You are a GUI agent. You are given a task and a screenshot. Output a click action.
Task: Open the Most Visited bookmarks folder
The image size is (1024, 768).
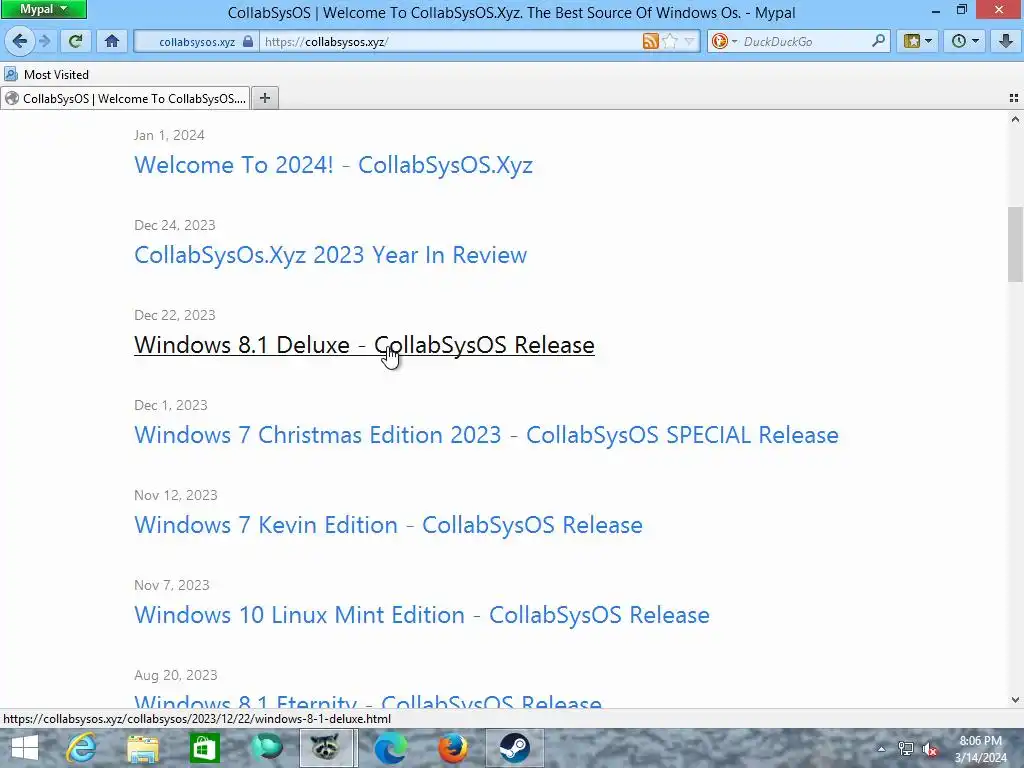46,74
